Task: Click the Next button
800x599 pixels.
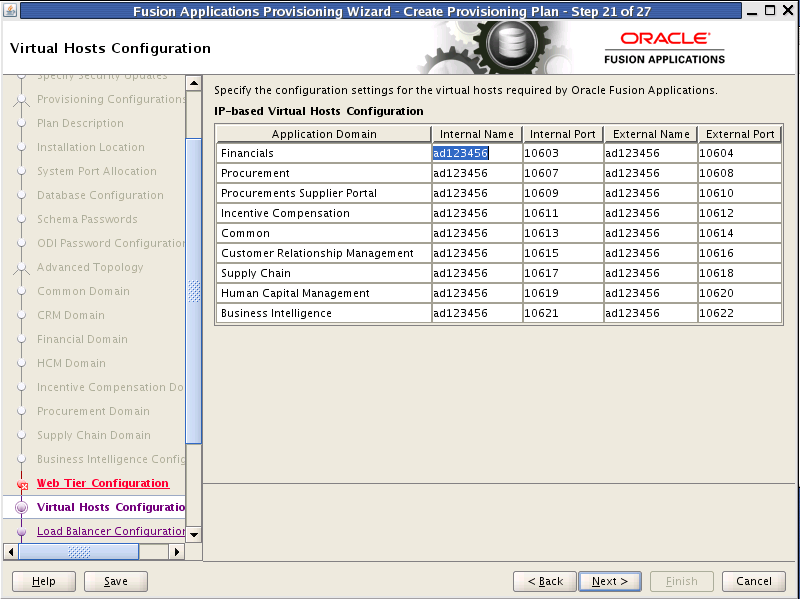Action: click(610, 581)
